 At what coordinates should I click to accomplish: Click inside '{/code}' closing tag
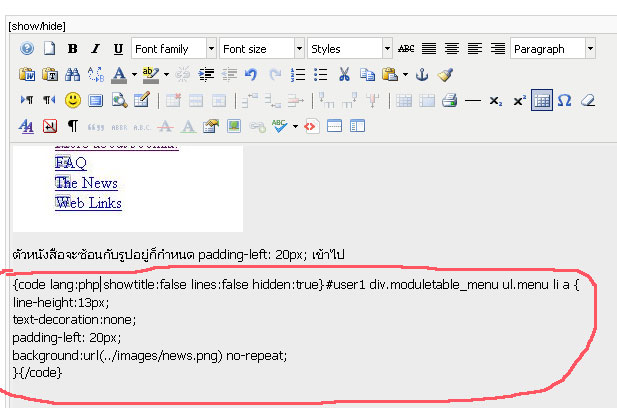[41, 372]
